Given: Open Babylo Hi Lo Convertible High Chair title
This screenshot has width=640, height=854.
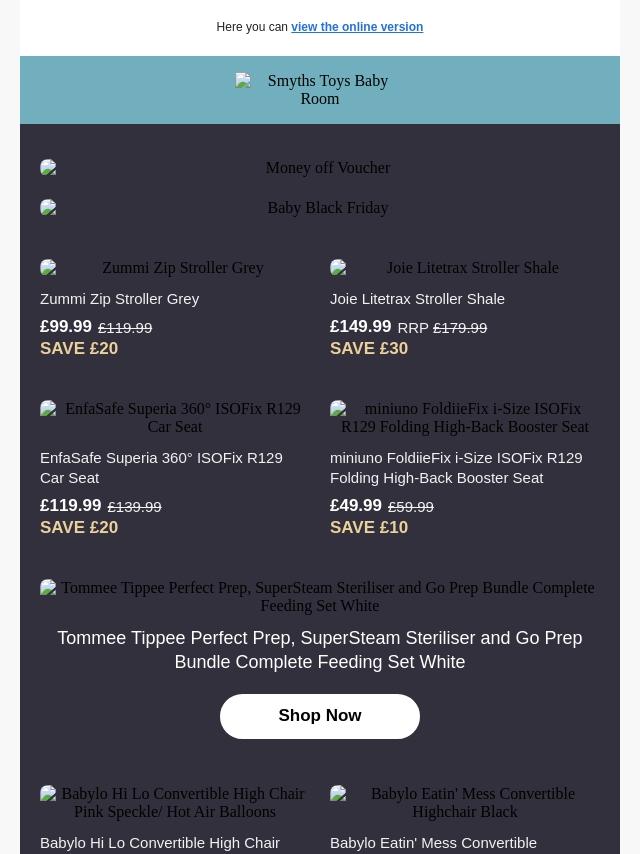Looking at the screenshot, I should pyautogui.click(x=160, y=843).
